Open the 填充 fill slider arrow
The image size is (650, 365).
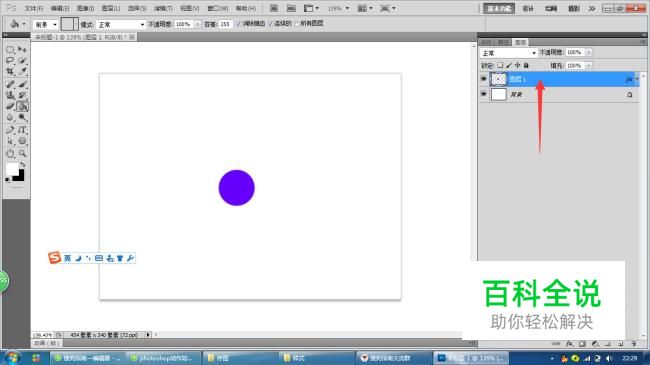click(589, 66)
